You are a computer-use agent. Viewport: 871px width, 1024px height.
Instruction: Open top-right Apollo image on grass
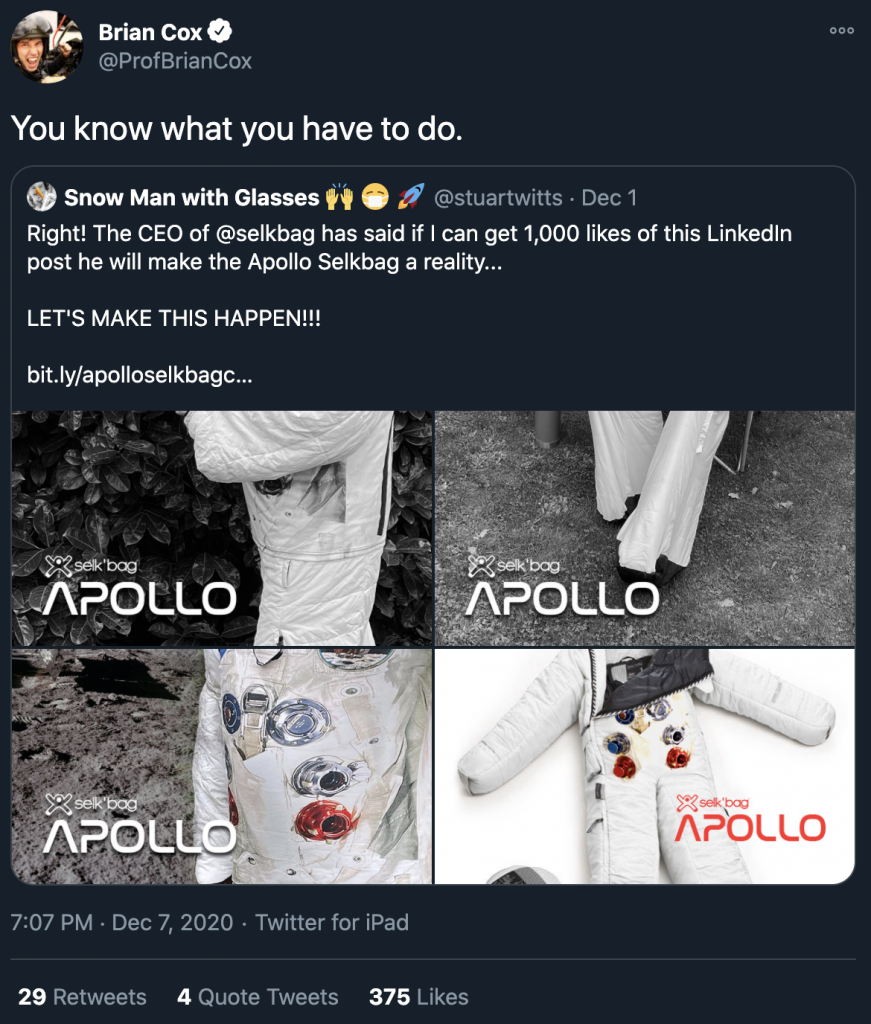[x=646, y=528]
